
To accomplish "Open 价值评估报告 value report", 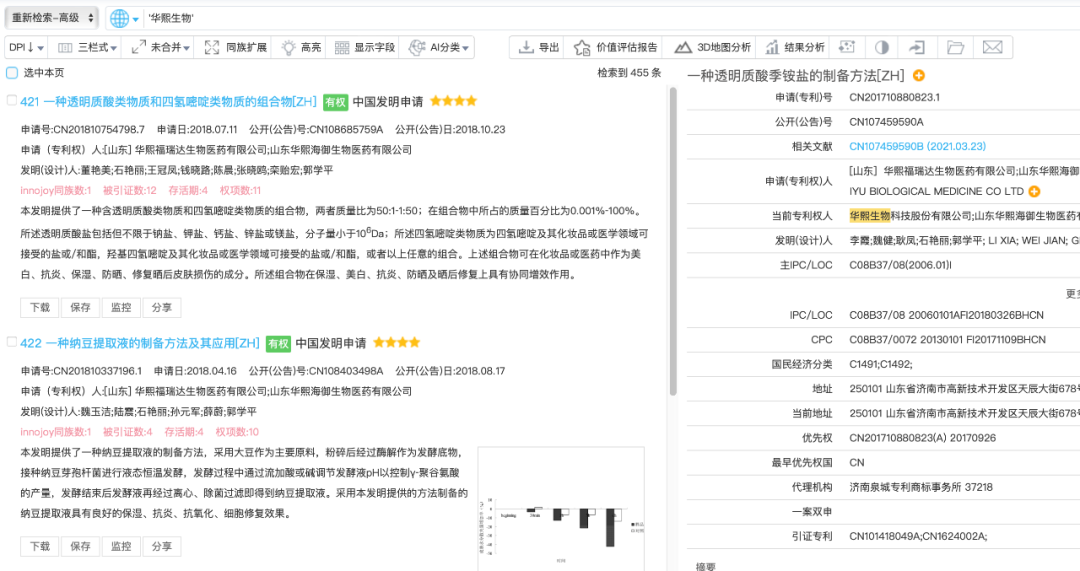I will tap(615, 47).
